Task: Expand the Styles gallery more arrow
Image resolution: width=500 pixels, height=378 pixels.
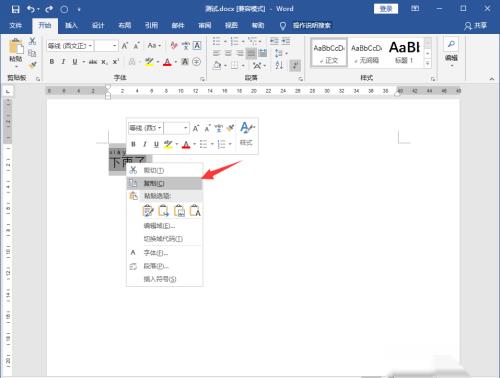Action: click(428, 63)
